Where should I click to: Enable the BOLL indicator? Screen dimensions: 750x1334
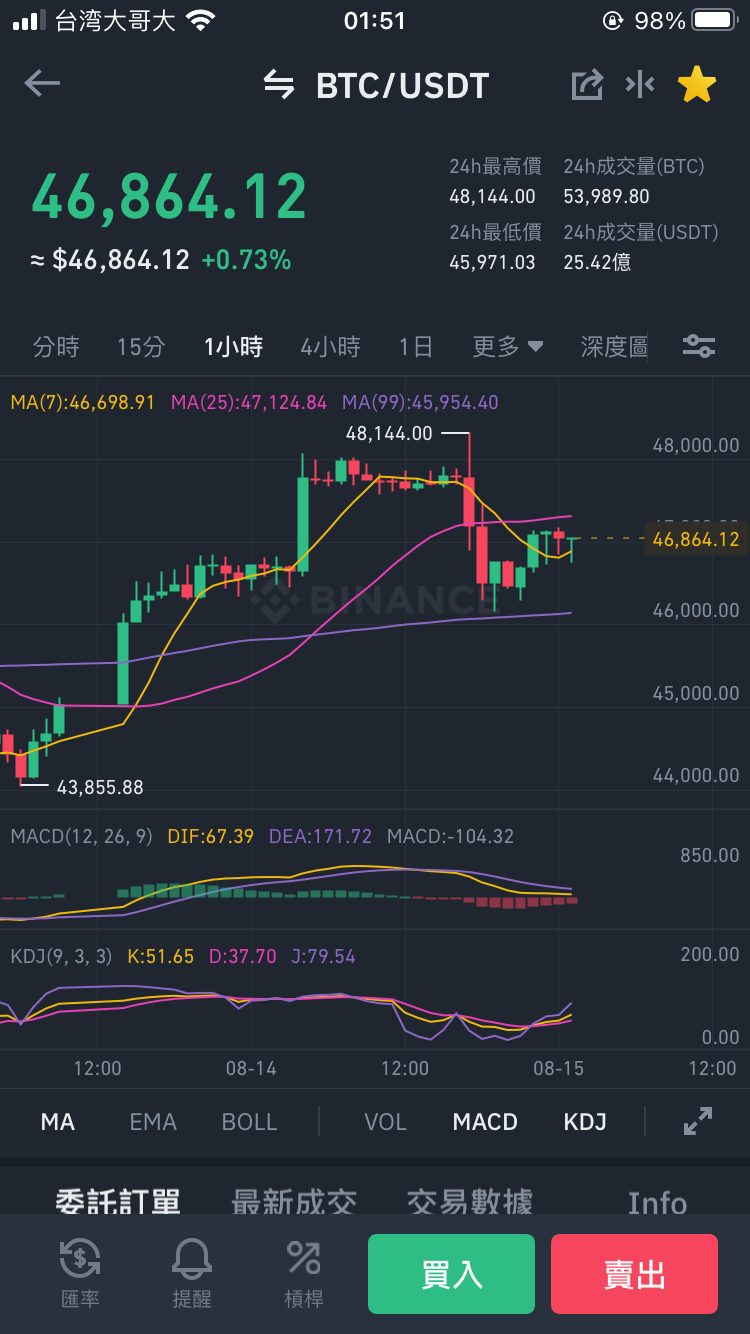249,1122
